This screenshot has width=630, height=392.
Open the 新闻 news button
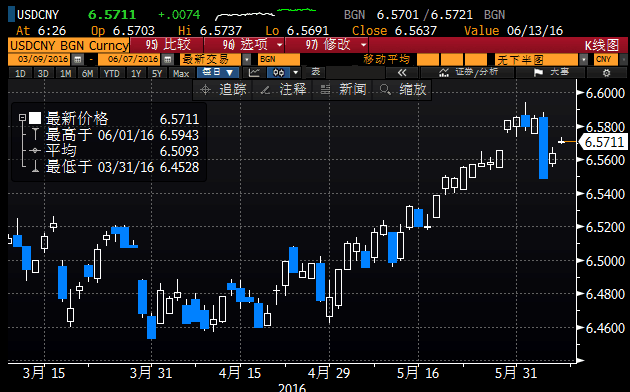pyautogui.click(x=343, y=90)
